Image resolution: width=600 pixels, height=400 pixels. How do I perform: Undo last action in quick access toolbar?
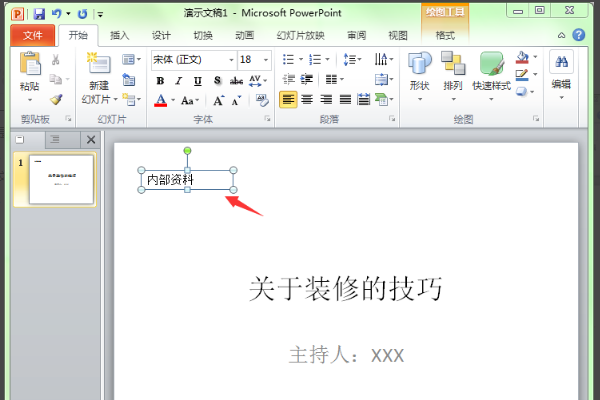[x=57, y=14]
